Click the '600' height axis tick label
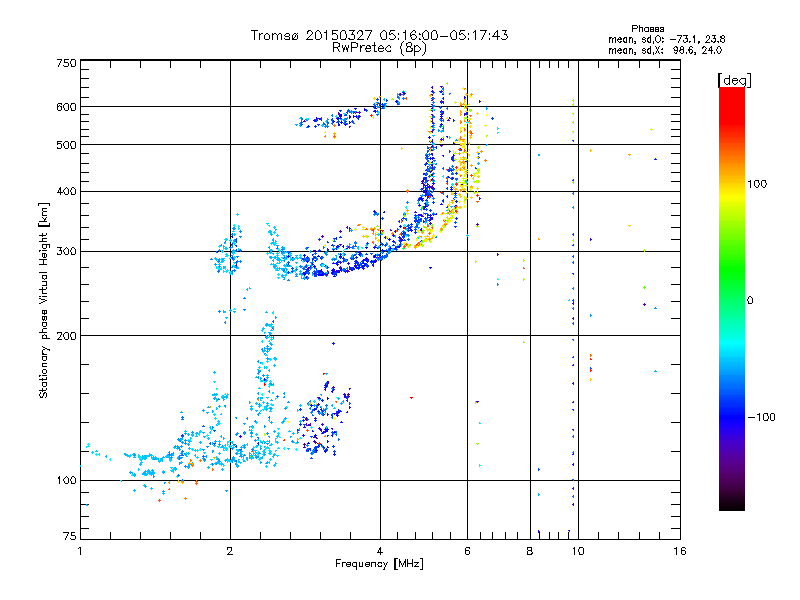 66,107
